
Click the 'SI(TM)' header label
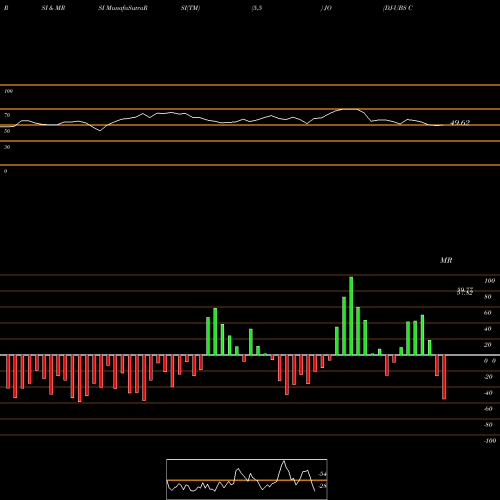[x=190, y=8]
